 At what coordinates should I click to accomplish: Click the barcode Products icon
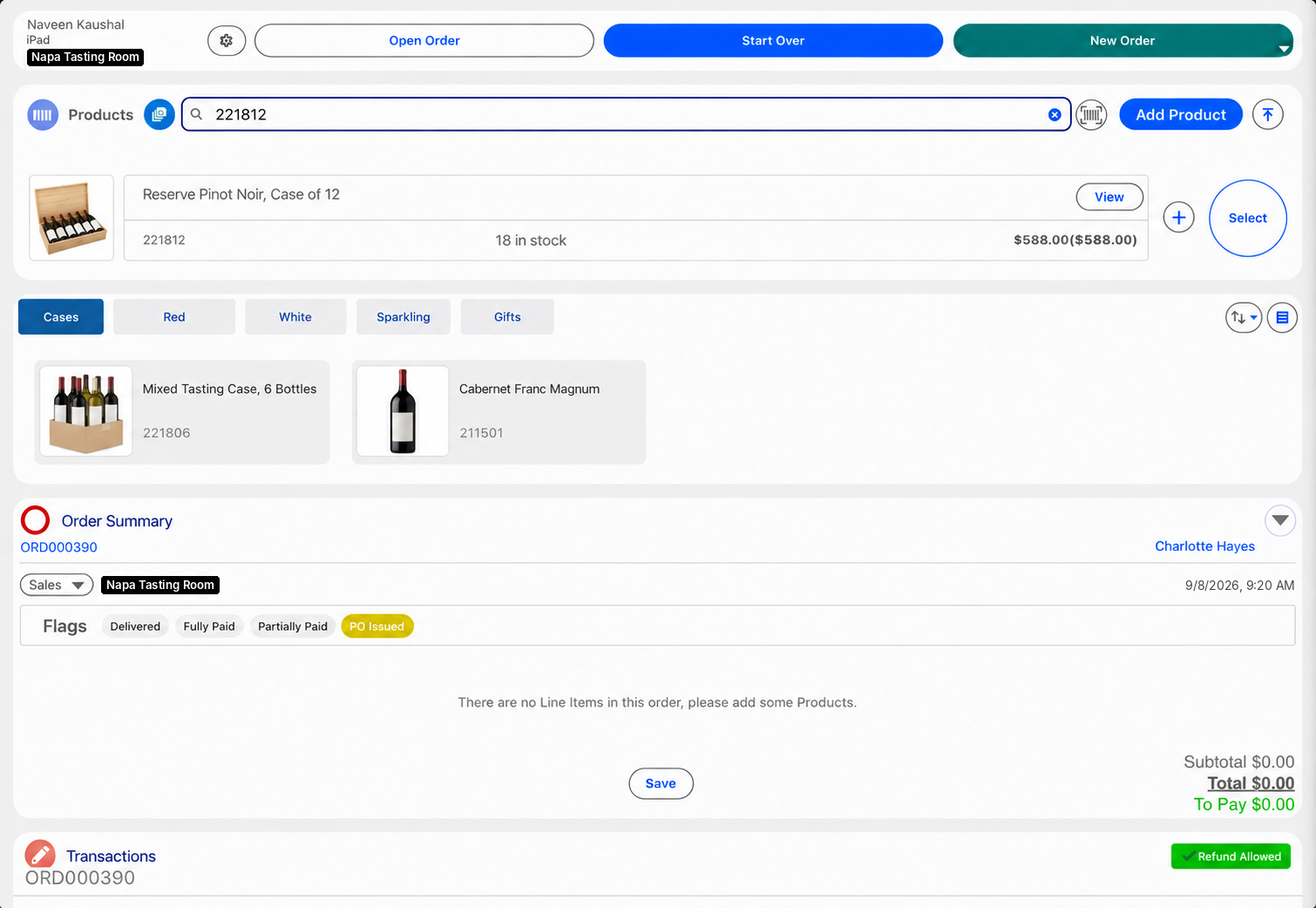[x=43, y=114]
